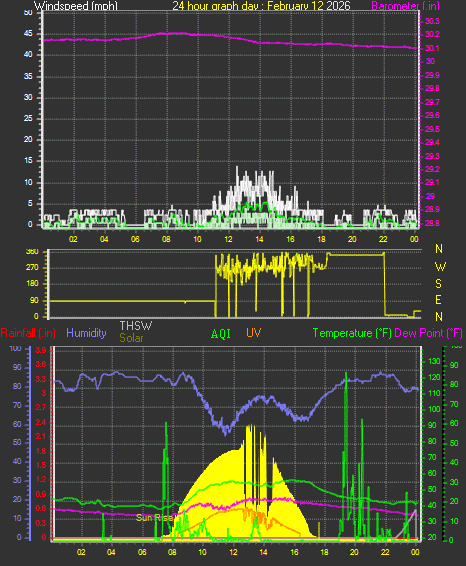Click the 3.9 rainfall scale value
This screenshot has width=466, height=566.
(41, 351)
